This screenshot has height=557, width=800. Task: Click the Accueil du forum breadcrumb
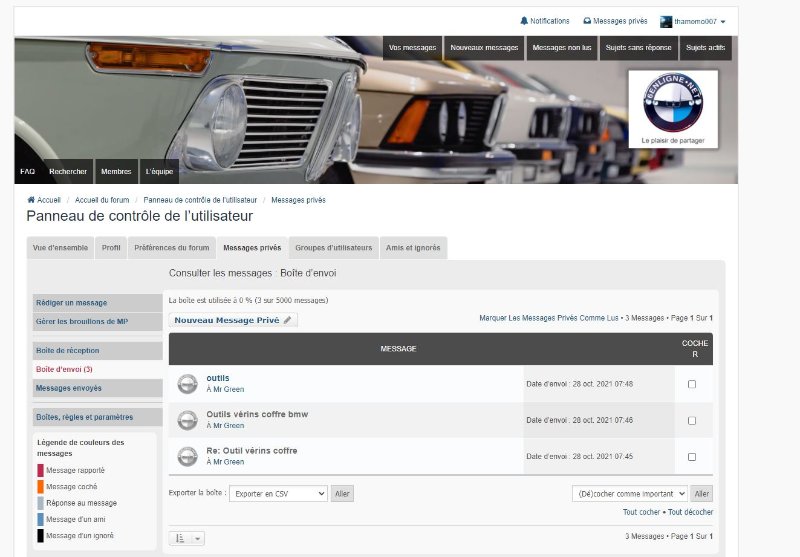click(102, 200)
